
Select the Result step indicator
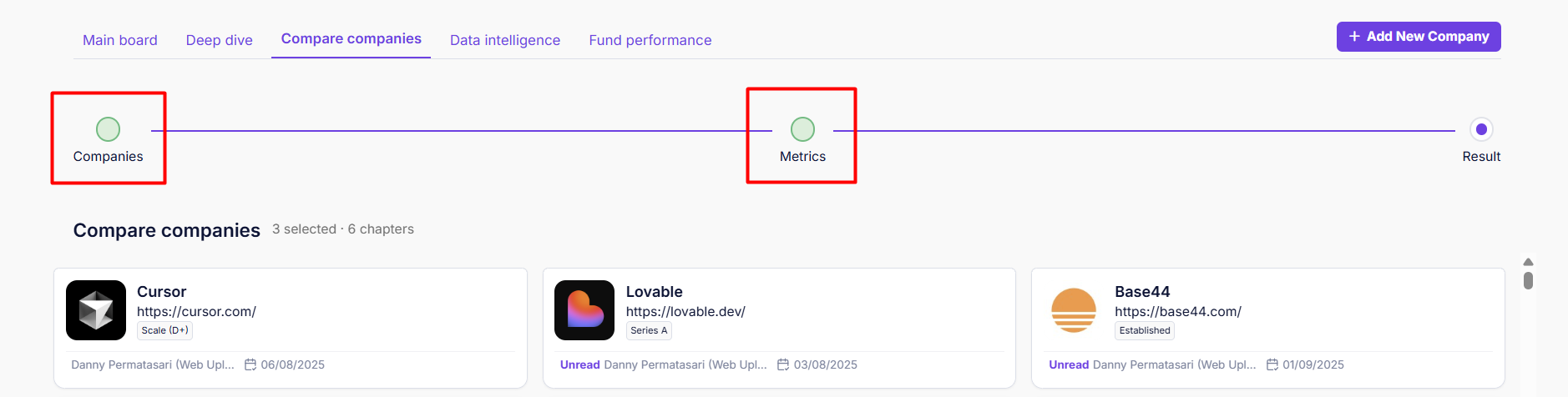pos(1481,129)
